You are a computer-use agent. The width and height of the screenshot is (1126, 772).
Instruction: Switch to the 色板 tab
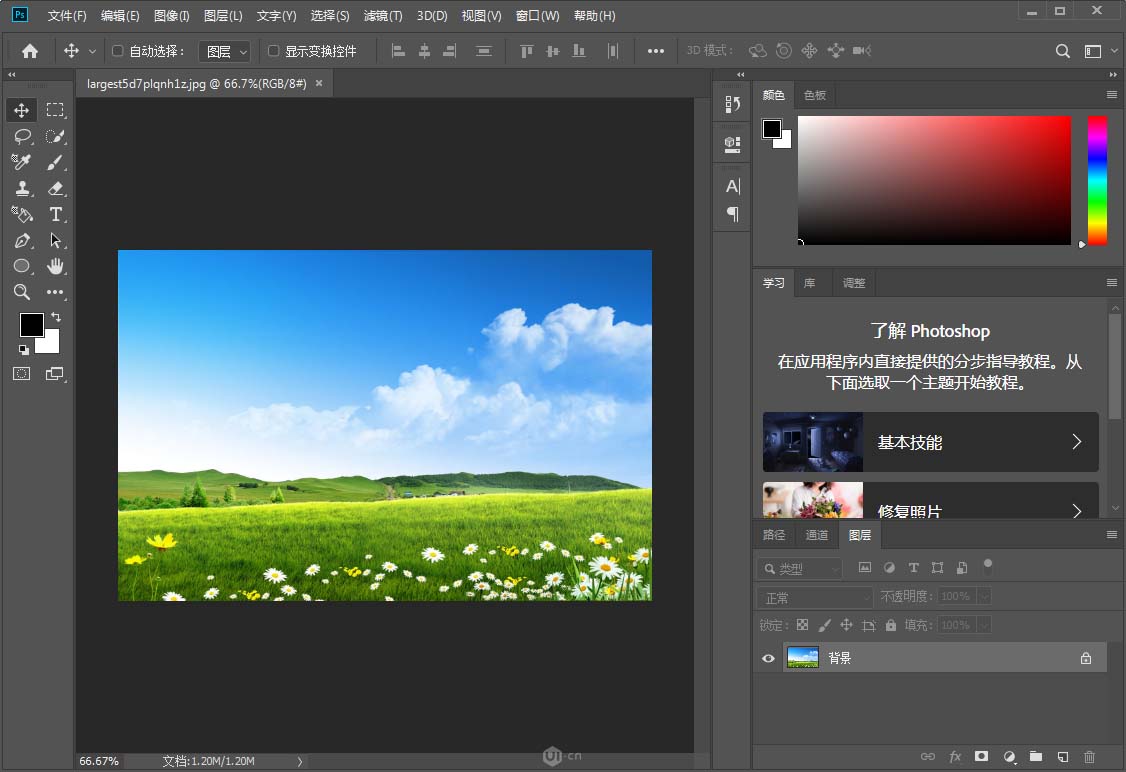tap(814, 95)
